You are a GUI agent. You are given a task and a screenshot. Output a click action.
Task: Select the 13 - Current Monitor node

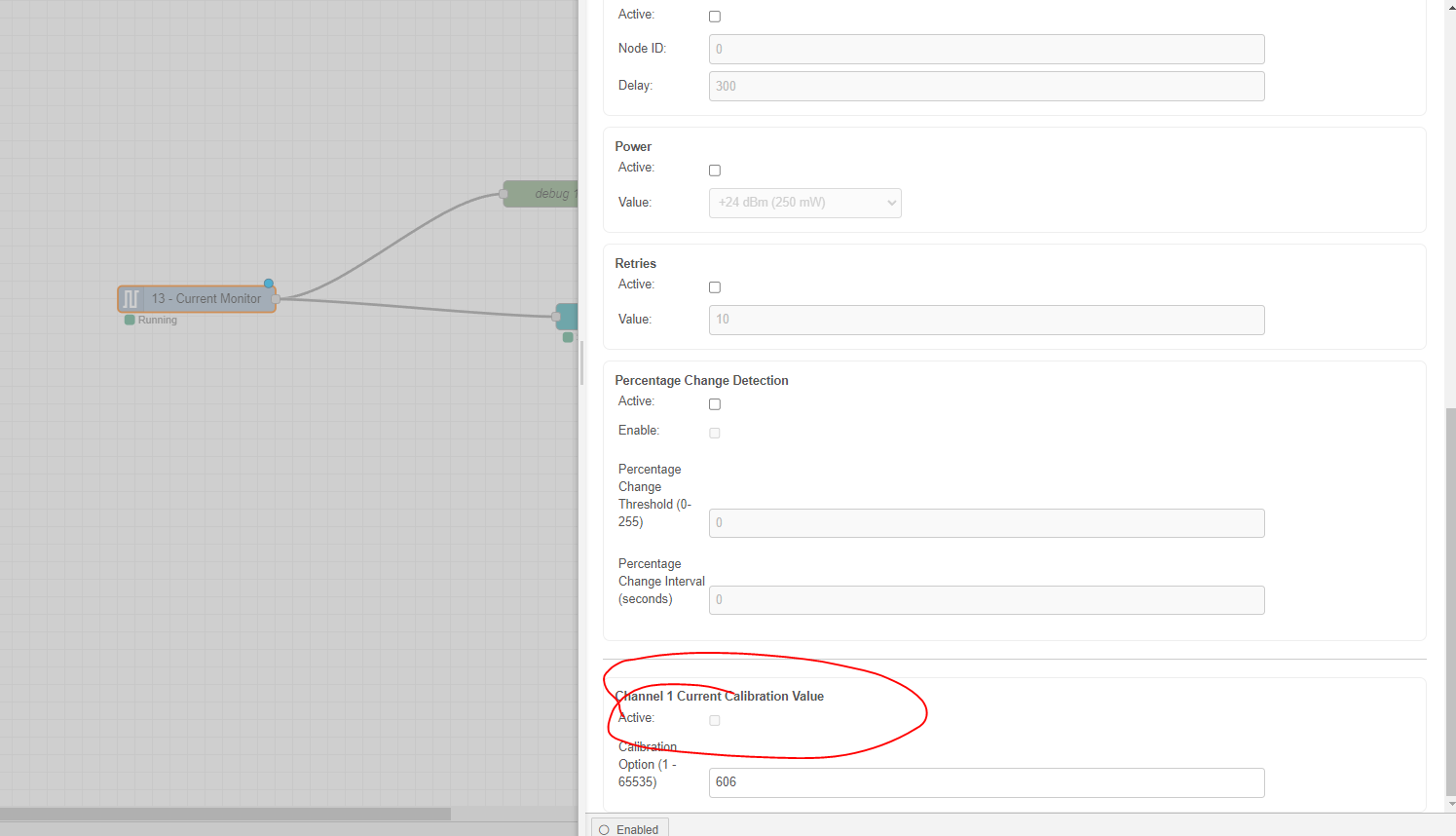[x=205, y=299]
